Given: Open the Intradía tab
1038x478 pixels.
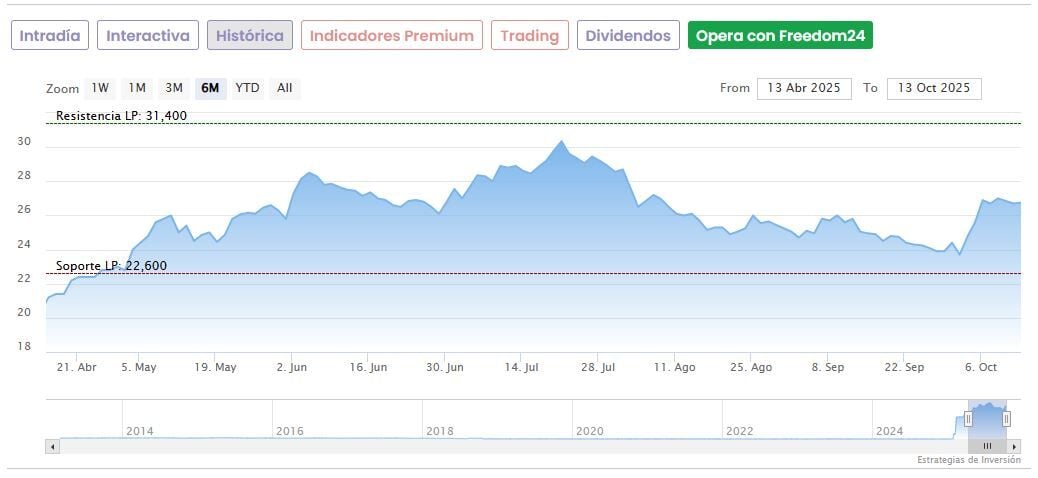Looking at the screenshot, I should 50,36.
